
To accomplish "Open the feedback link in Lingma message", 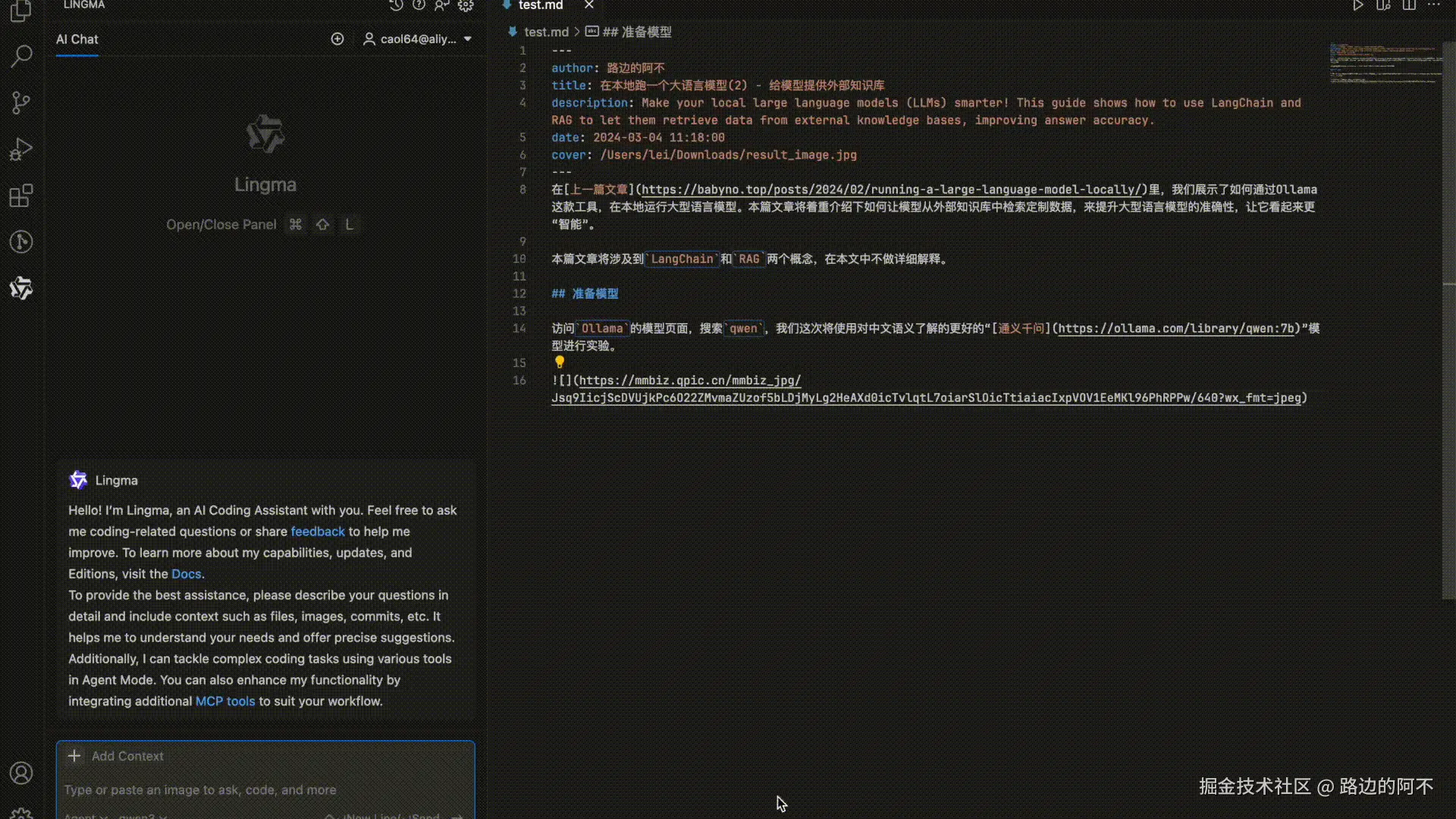I will pyautogui.click(x=318, y=532).
